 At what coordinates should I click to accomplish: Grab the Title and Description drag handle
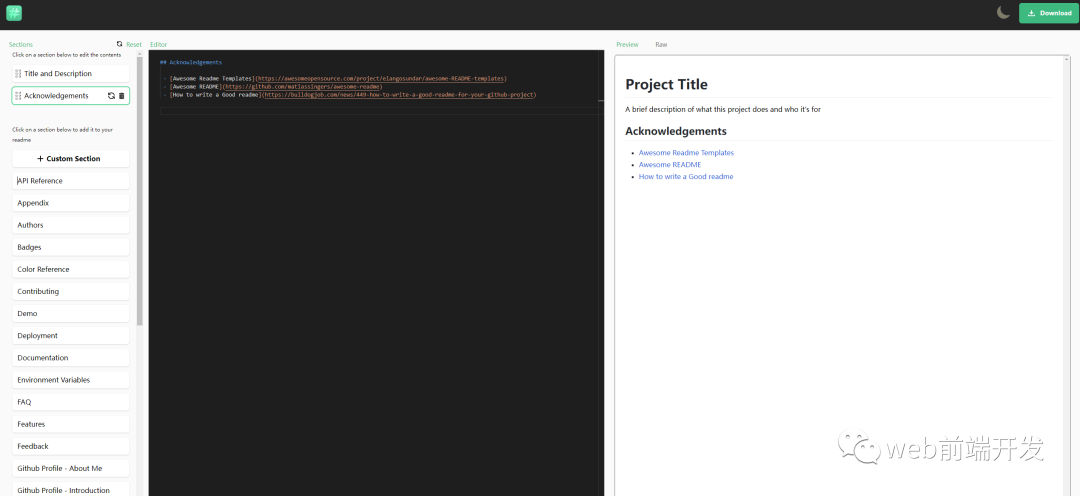click(x=19, y=74)
